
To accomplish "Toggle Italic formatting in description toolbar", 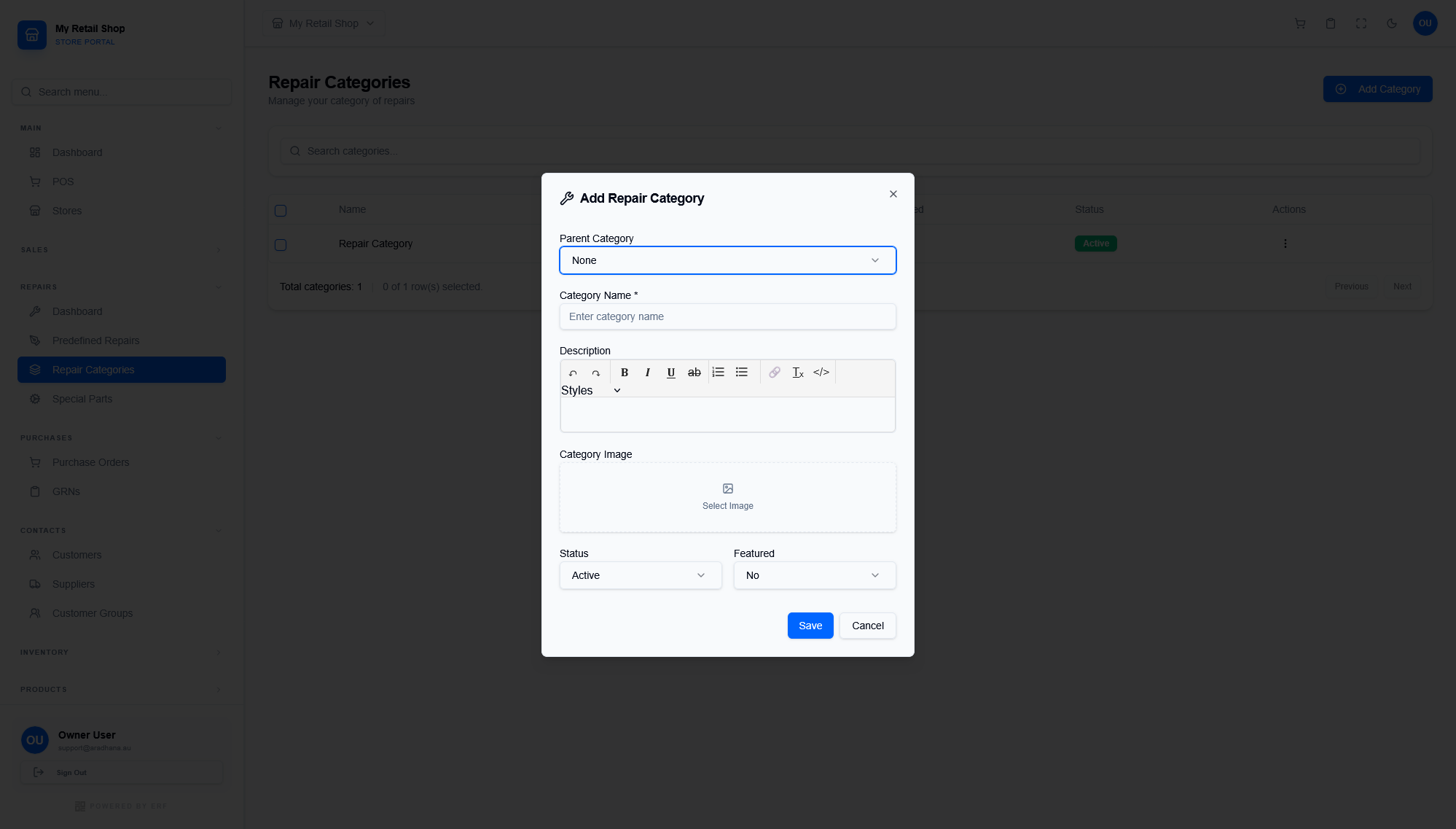I will tap(647, 373).
